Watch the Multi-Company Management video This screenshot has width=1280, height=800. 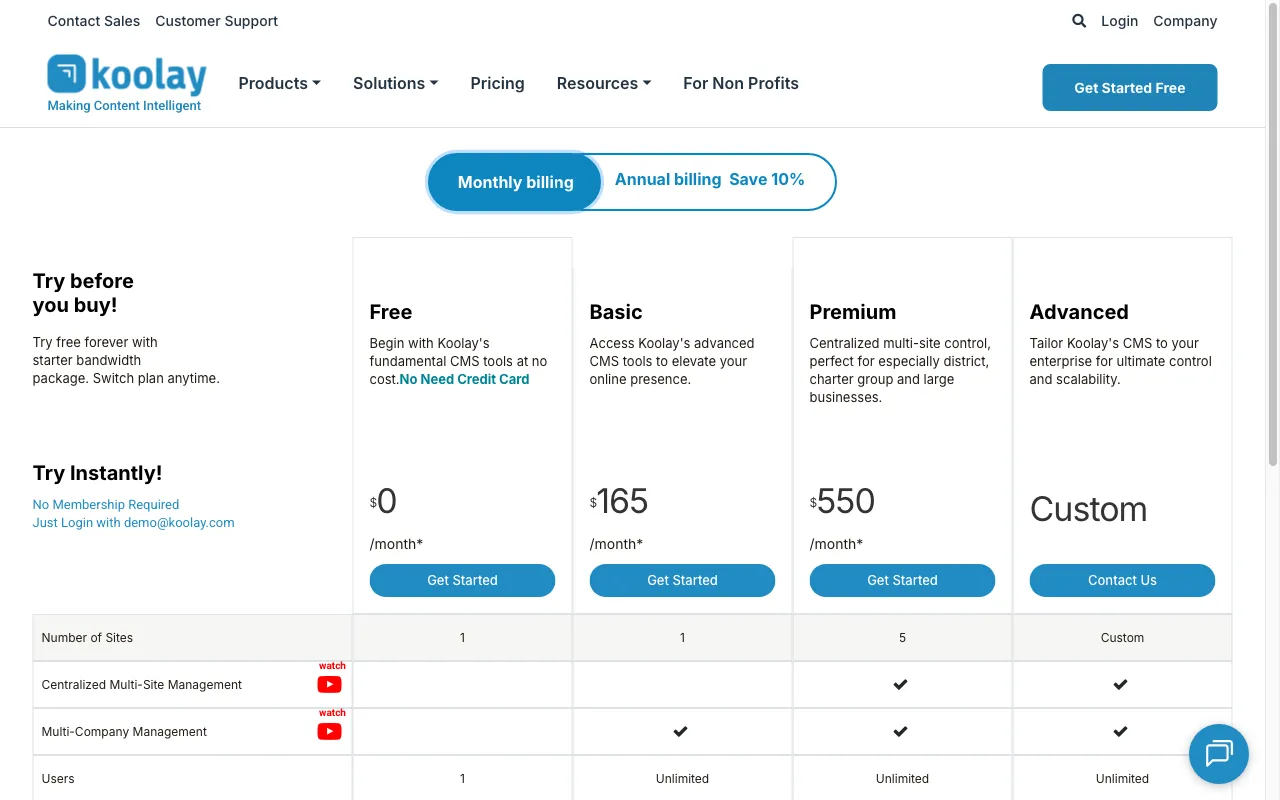329,731
